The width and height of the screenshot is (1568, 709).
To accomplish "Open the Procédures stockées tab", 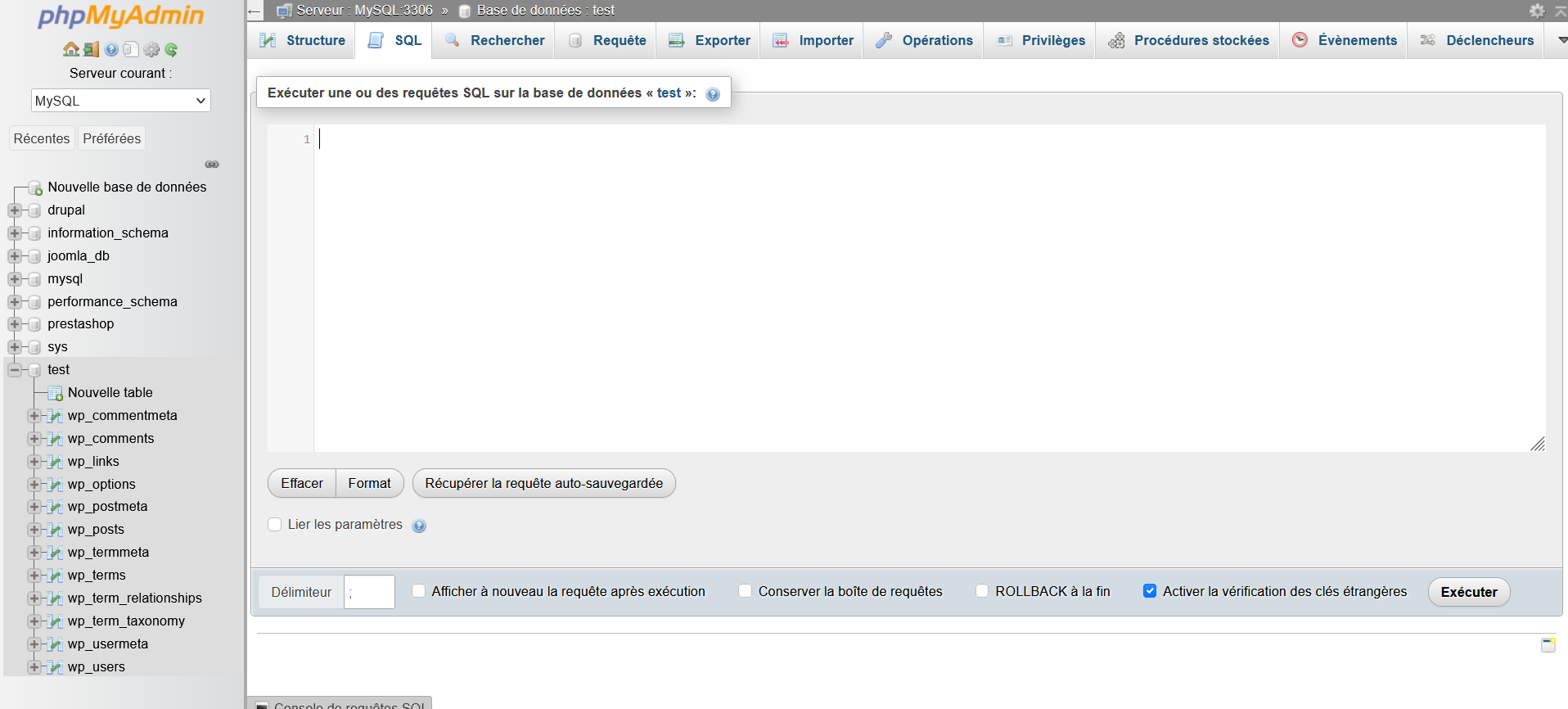I will [1187, 41].
